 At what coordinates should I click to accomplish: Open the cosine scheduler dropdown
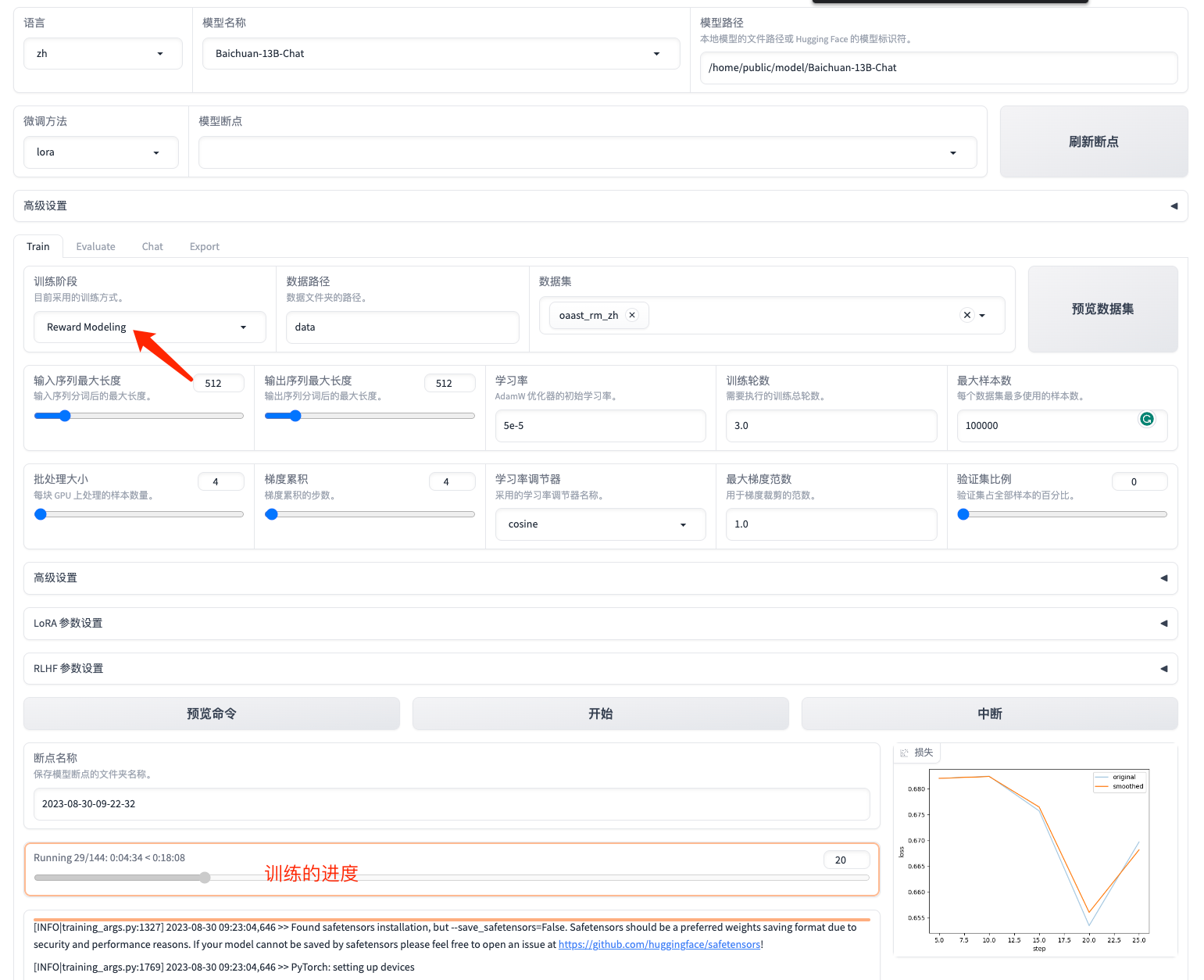pyautogui.click(x=599, y=524)
